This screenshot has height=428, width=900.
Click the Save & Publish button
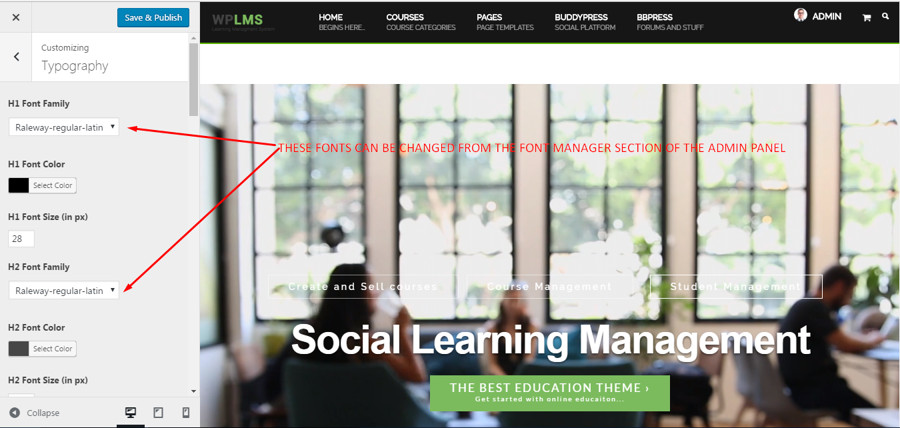(153, 18)
